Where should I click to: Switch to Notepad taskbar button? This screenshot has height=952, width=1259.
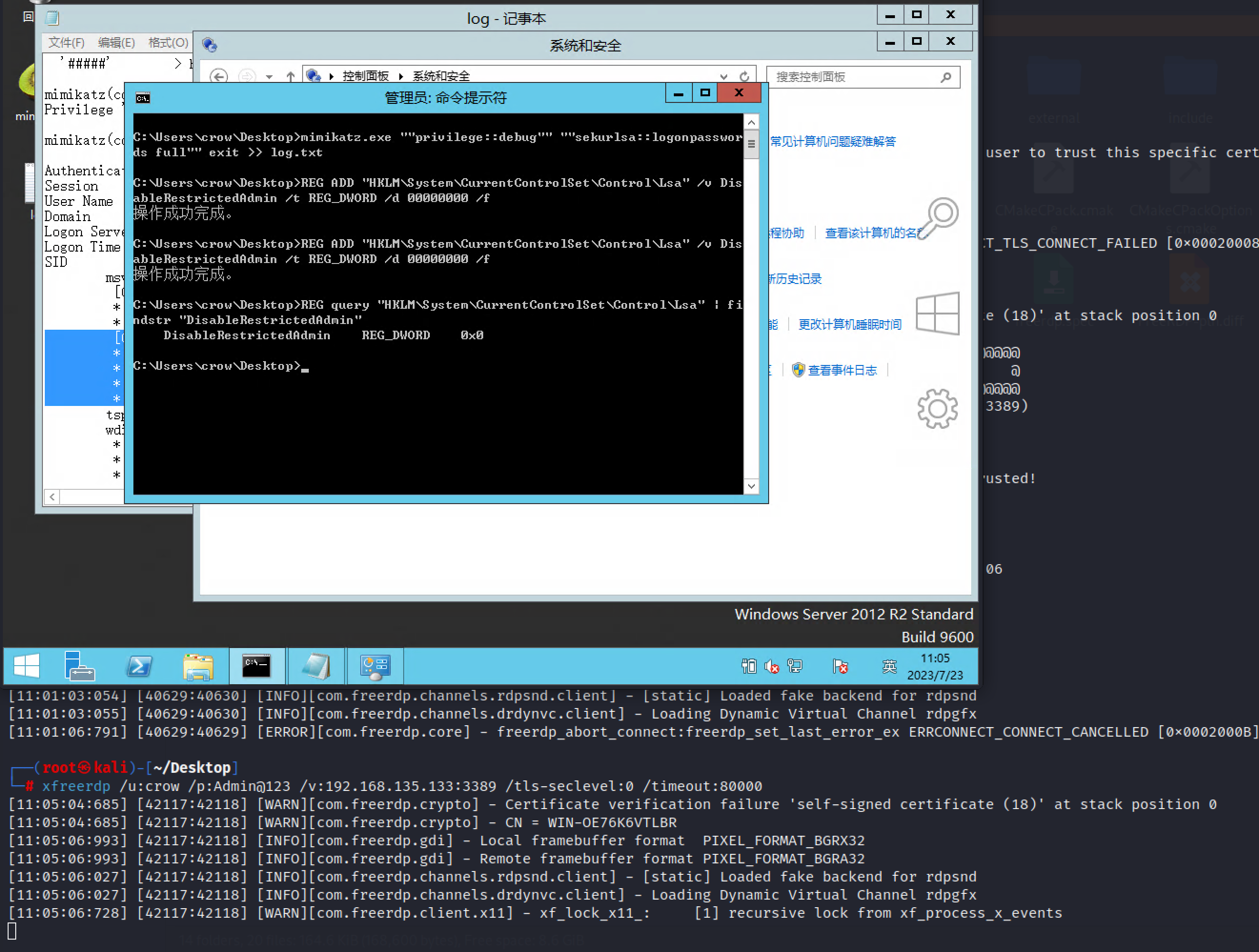(x=316, y=666)
